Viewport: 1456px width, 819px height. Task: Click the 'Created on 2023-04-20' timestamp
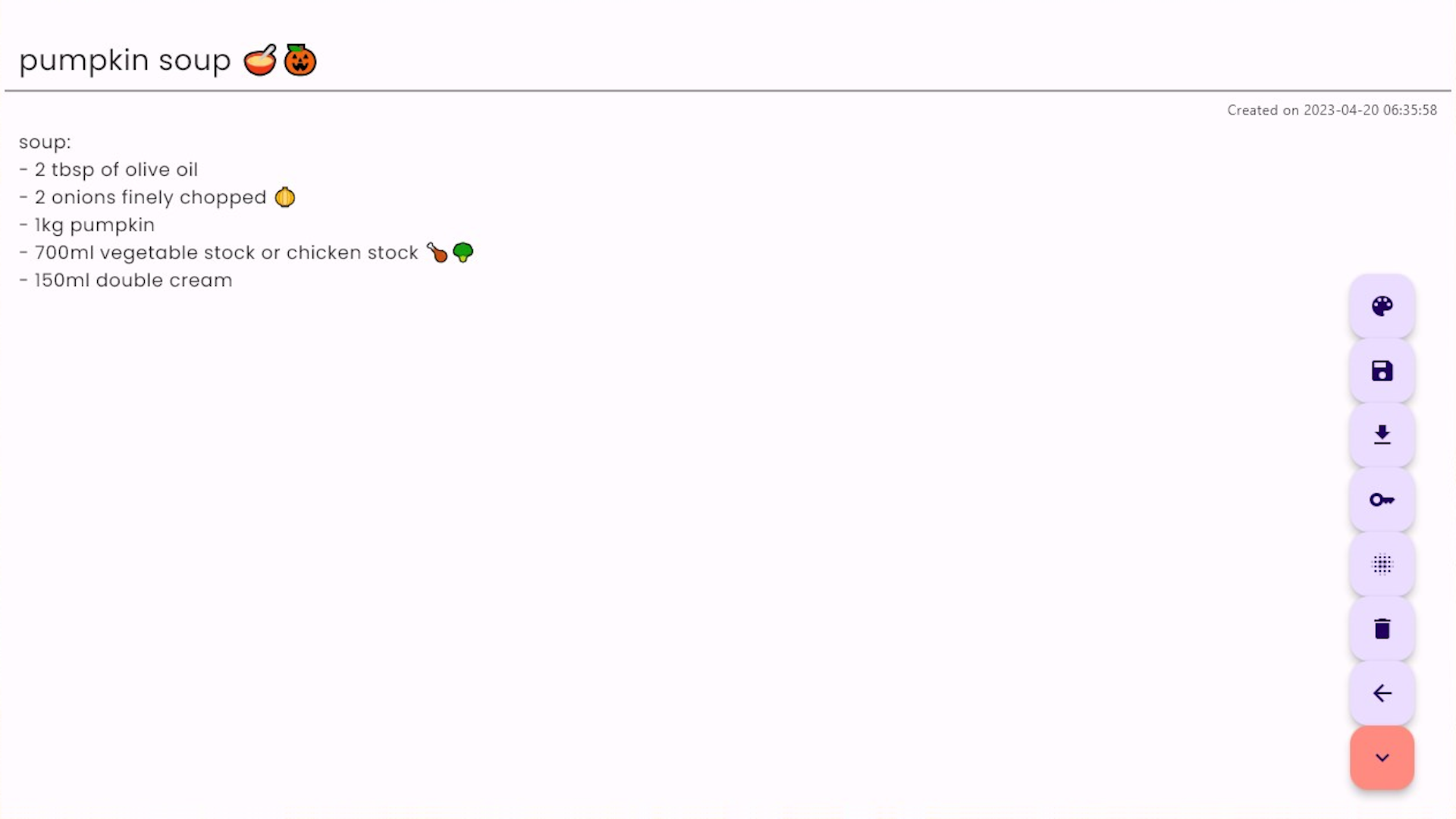pos(1332,111)
